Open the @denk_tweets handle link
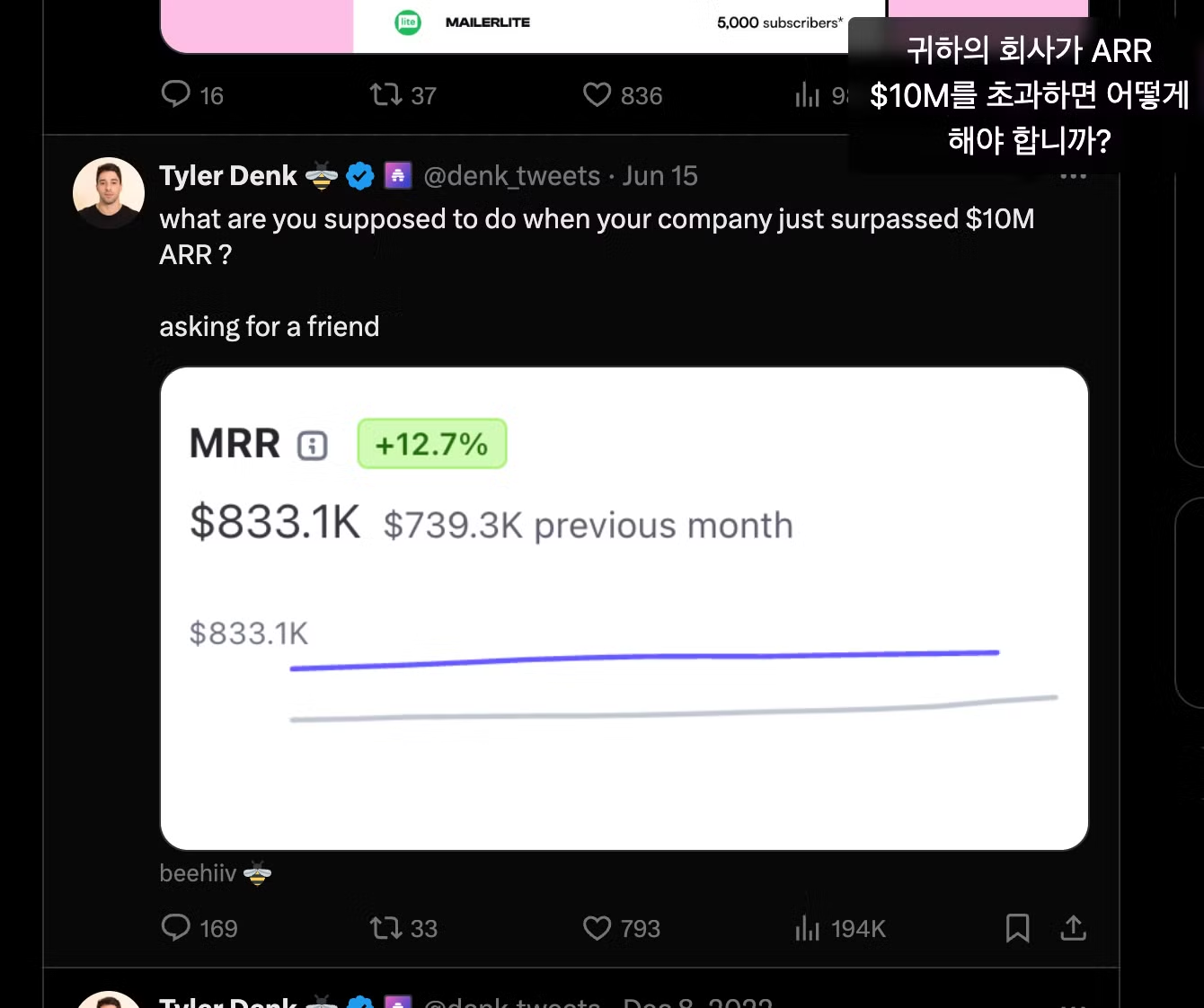 (511, 176)
